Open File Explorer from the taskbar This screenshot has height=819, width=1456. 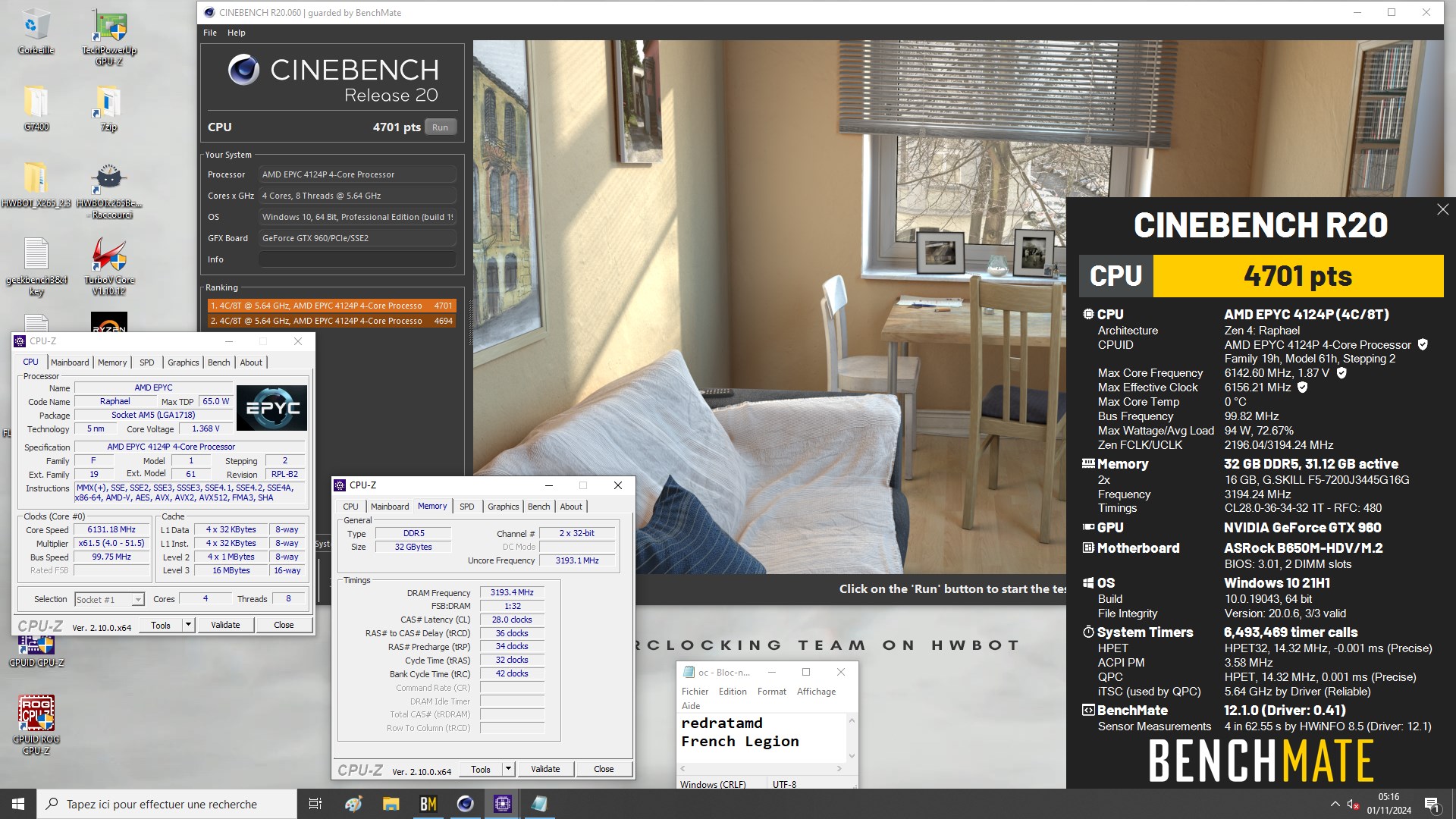pyautogui.click(x=391, y=804)
